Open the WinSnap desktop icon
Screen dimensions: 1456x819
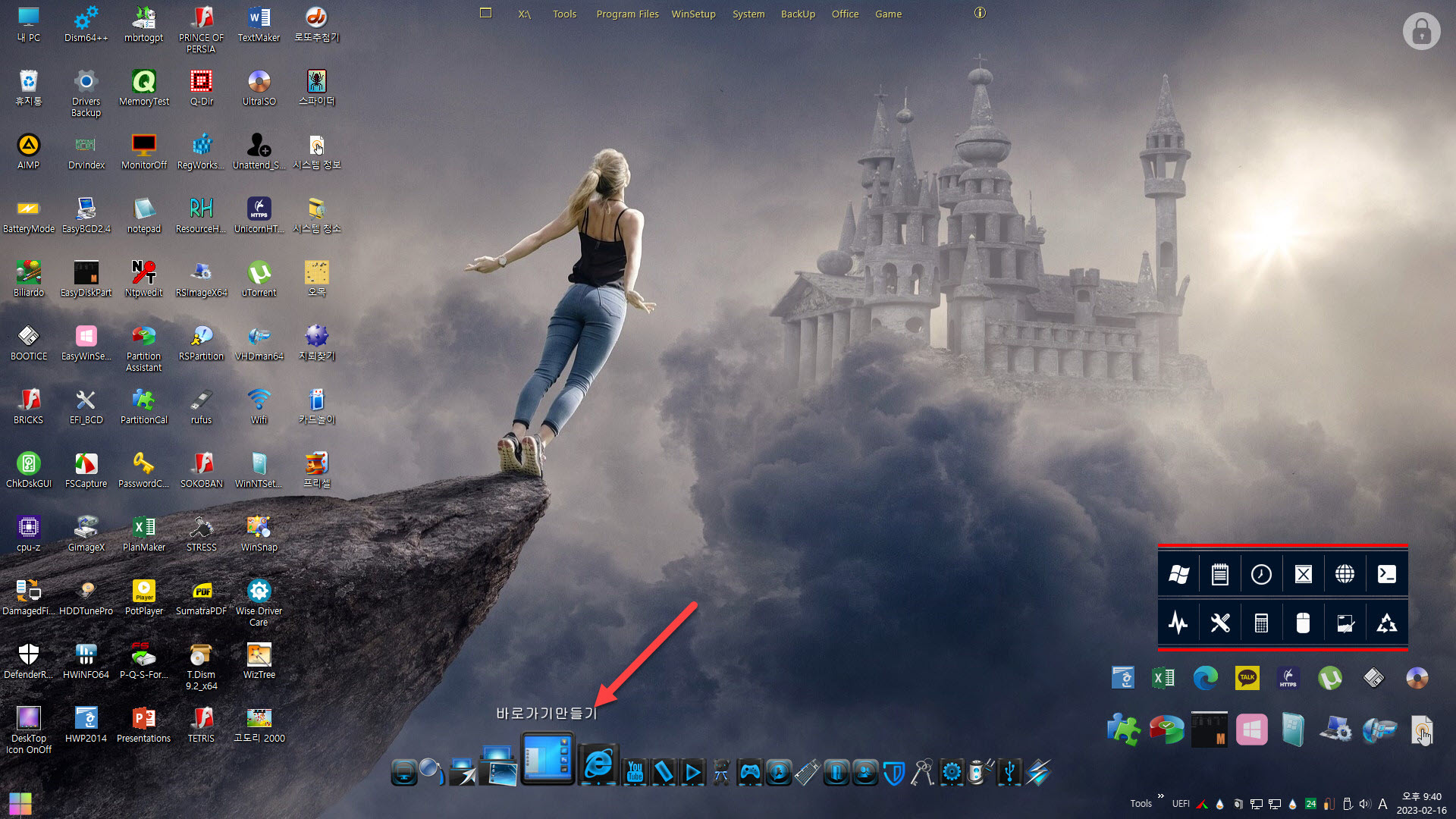point(259,533)
